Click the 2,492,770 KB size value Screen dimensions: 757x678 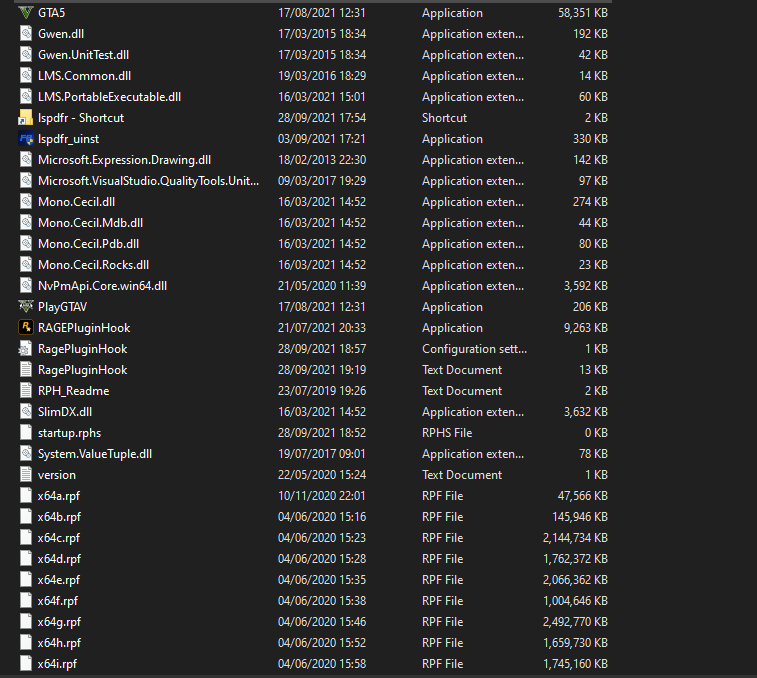pyautogui.click(x=575, y=622)
